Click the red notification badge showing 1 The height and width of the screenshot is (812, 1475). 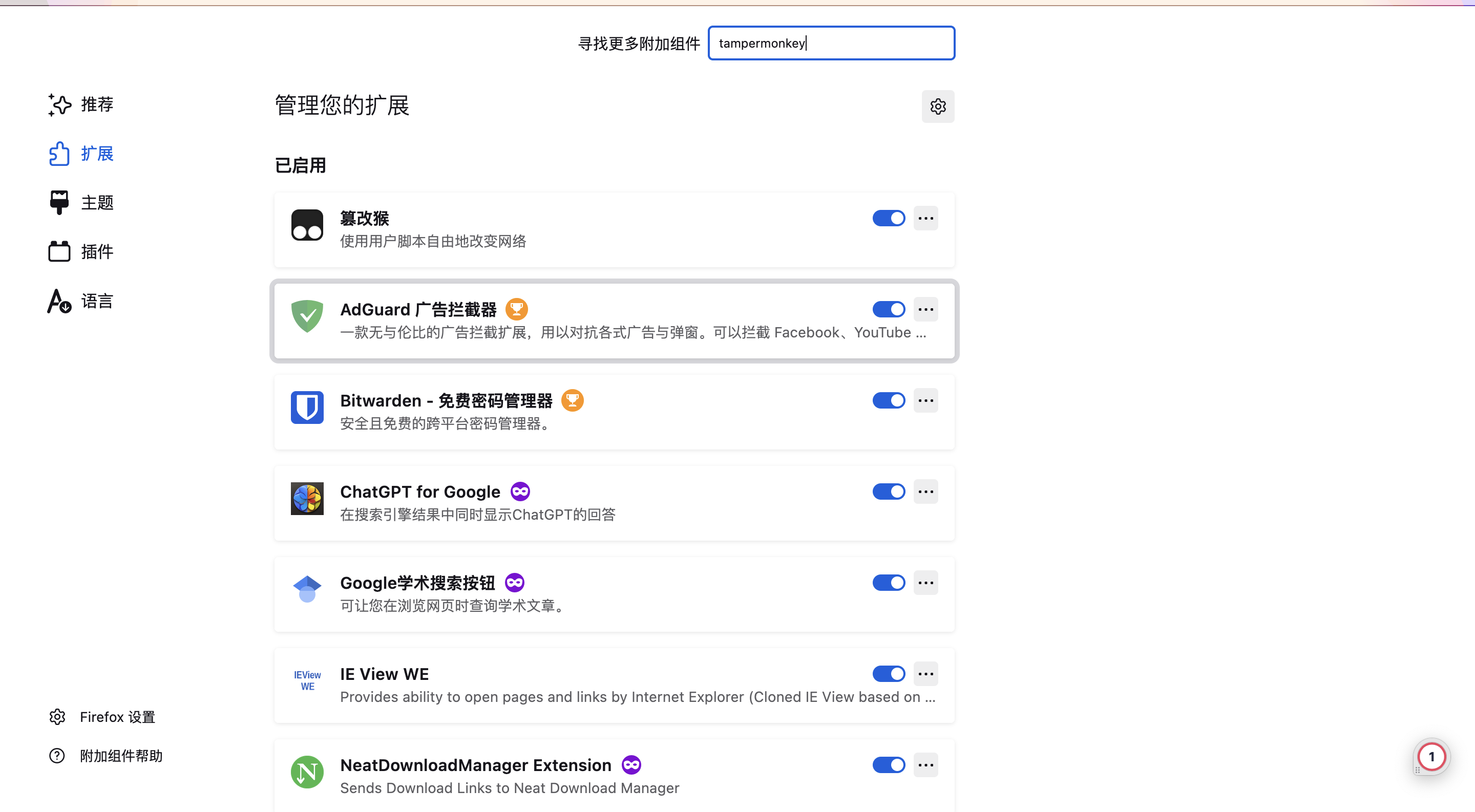point(1431,757)
